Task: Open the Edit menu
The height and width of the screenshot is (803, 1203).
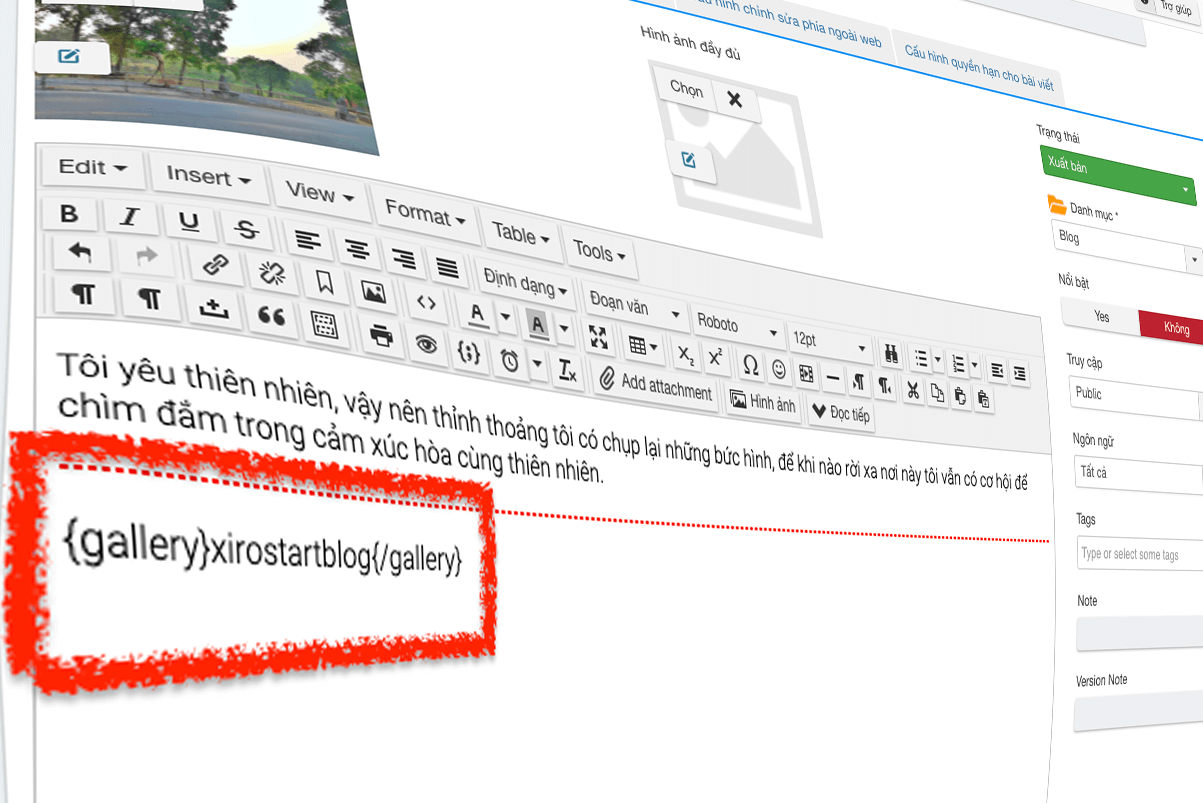Action: pos(93,167)
